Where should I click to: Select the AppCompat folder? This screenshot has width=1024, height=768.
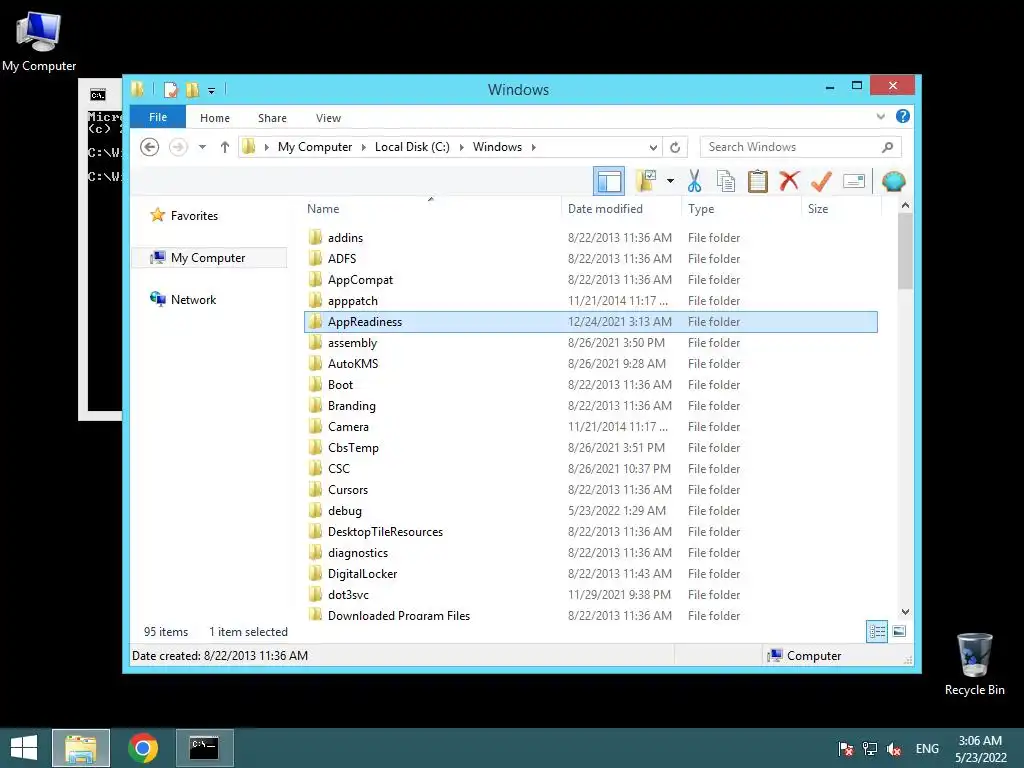(591, 280)
